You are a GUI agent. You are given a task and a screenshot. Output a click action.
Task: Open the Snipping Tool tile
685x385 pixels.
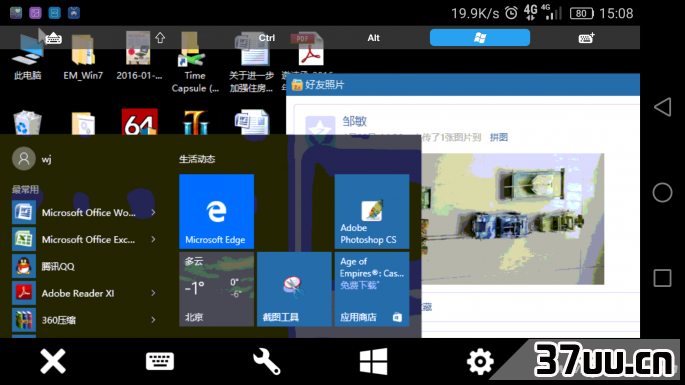pos(294,289)
